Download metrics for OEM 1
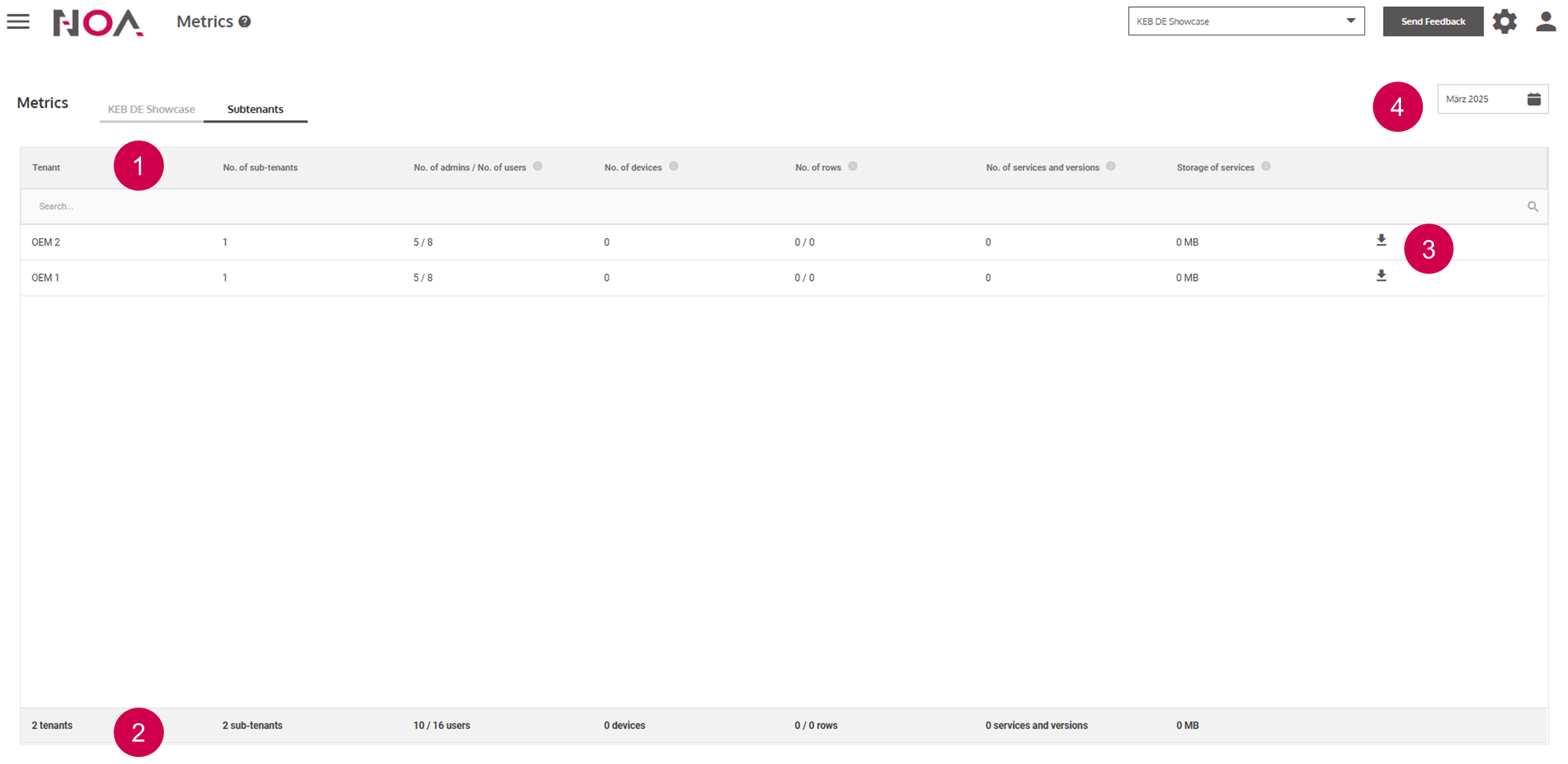 pos(1381,276)
